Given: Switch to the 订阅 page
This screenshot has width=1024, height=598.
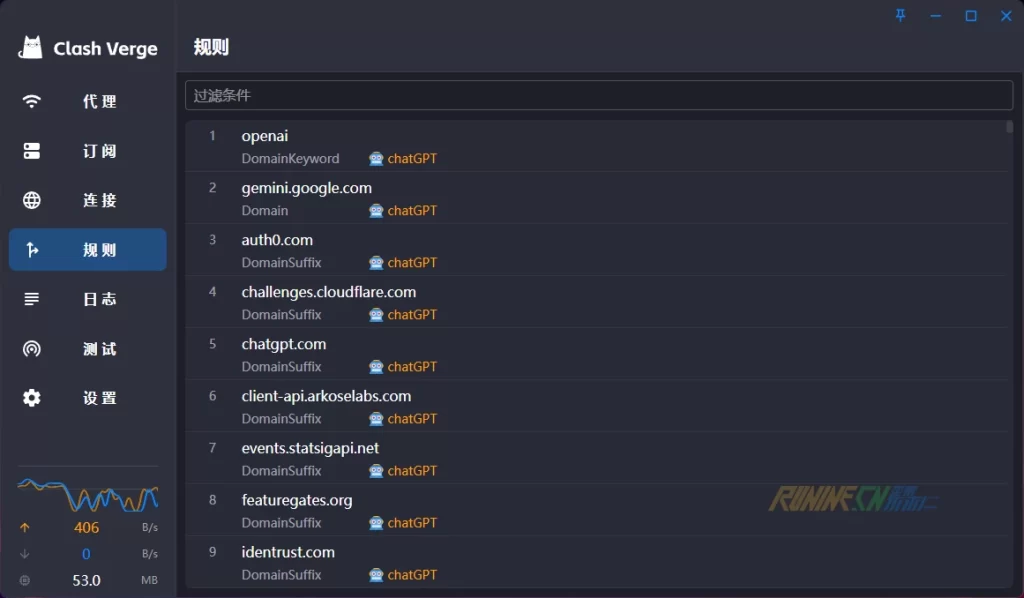Looking at the screenshot, I should point(99,151).
